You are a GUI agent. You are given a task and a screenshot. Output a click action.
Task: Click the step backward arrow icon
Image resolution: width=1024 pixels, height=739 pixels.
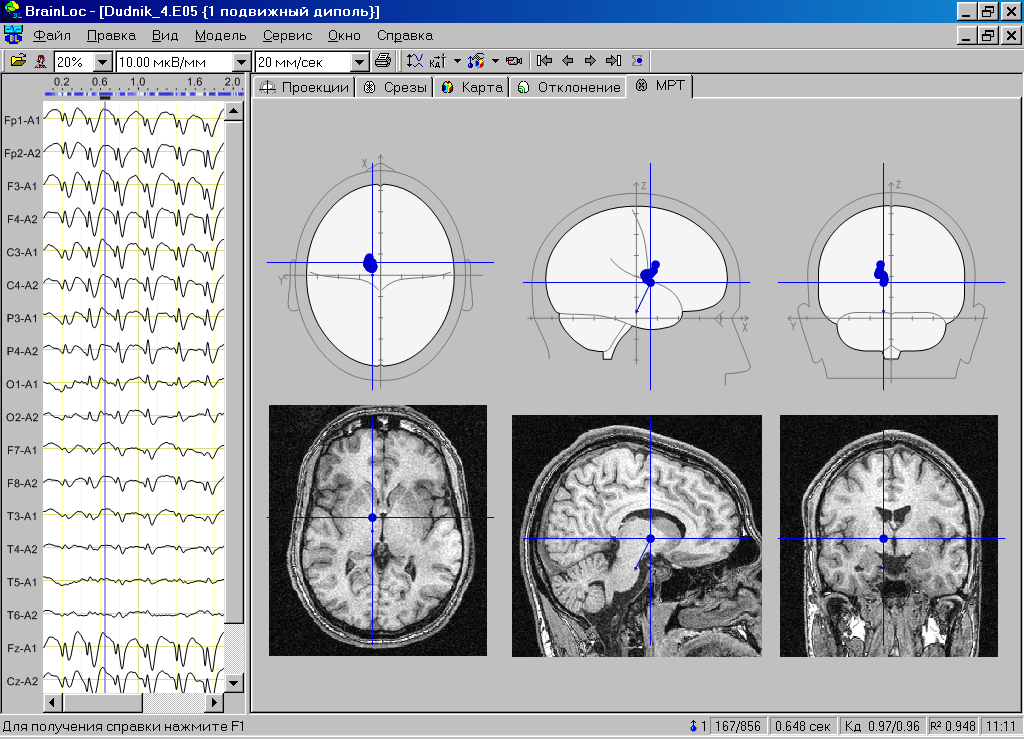567,61
